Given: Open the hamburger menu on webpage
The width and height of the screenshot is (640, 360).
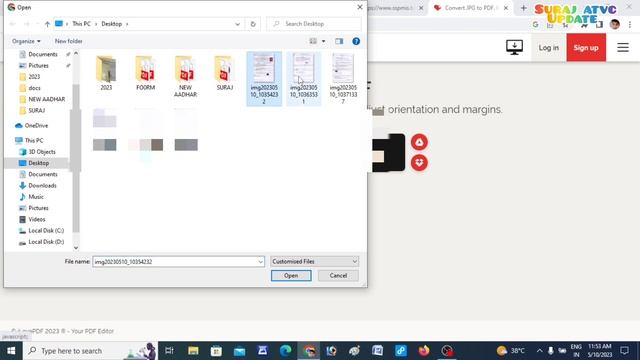Looking at the screenshot, I should pyautogui.click(x=623, y=47).
